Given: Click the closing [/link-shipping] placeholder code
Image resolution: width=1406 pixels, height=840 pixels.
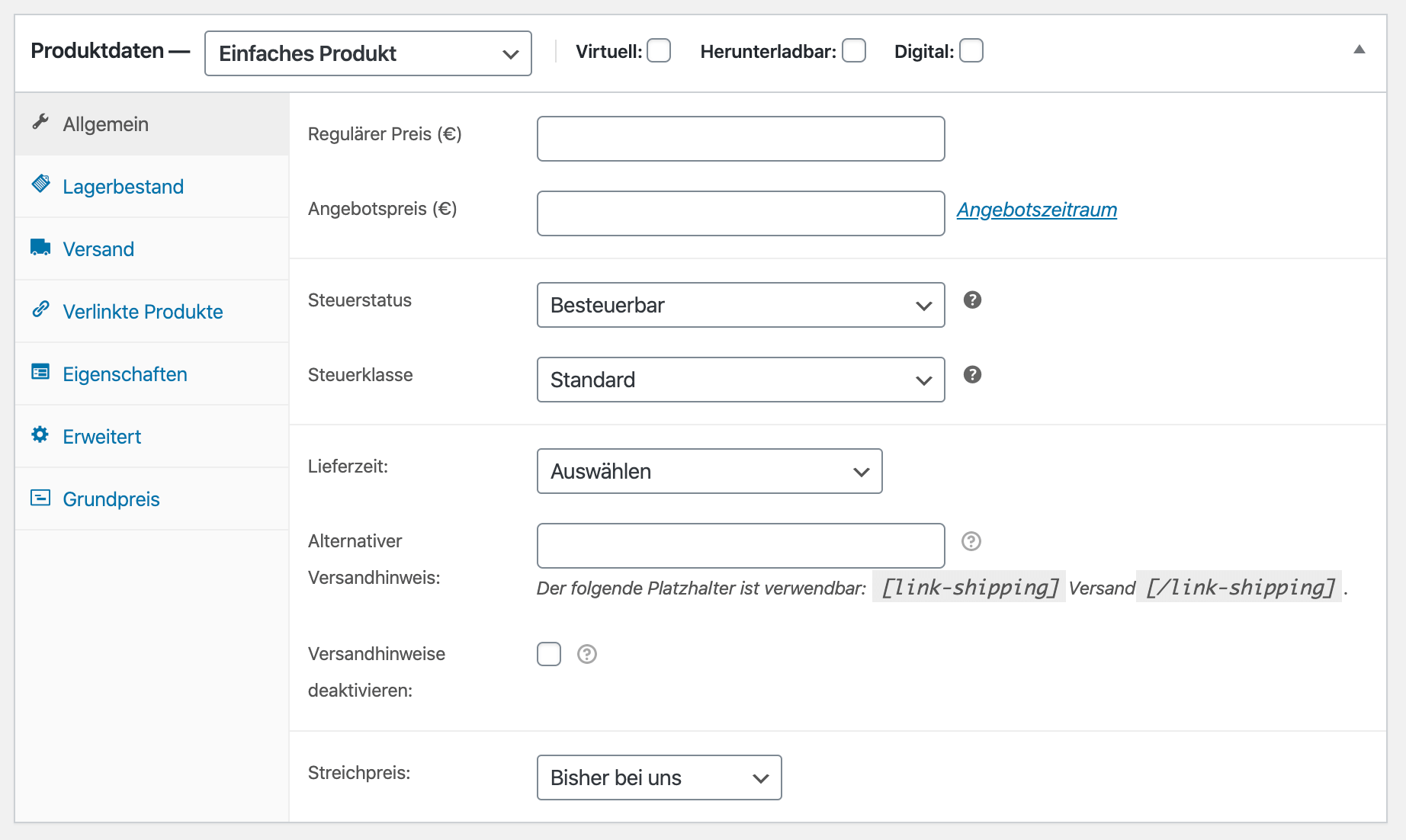Looking at the screenshot, I should [1240, 587].
